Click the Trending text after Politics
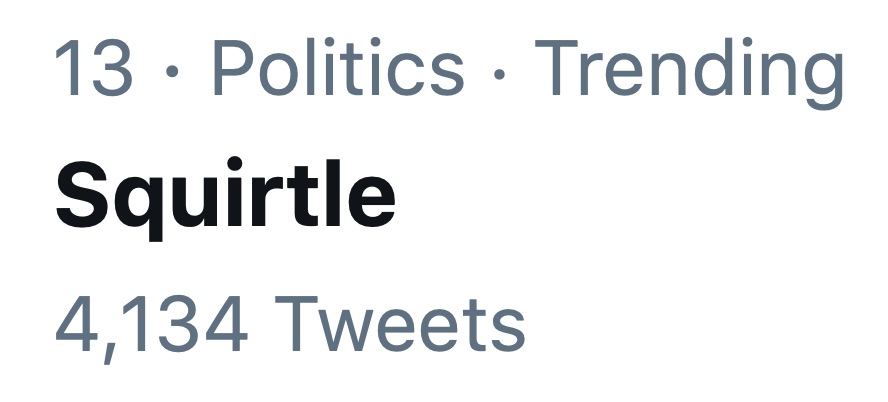The height and width of the screenshot is (402, 888). [x=689, y=70]
